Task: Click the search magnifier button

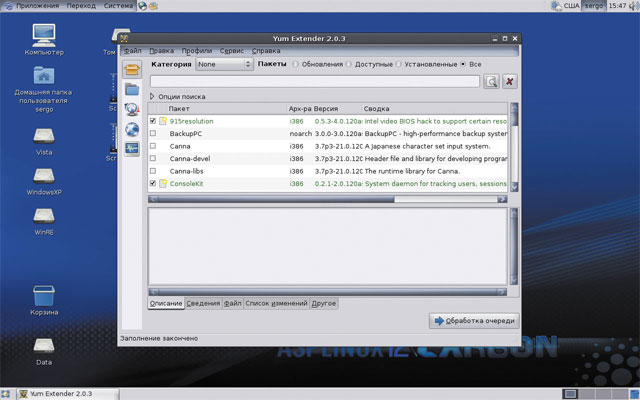Action: [491, 81]
